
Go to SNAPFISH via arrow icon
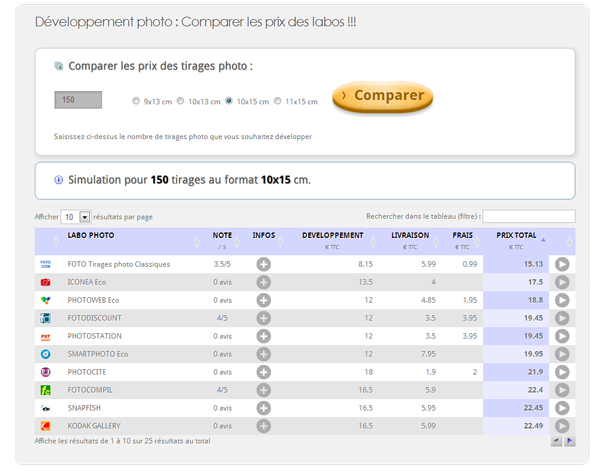click(562, 408)
